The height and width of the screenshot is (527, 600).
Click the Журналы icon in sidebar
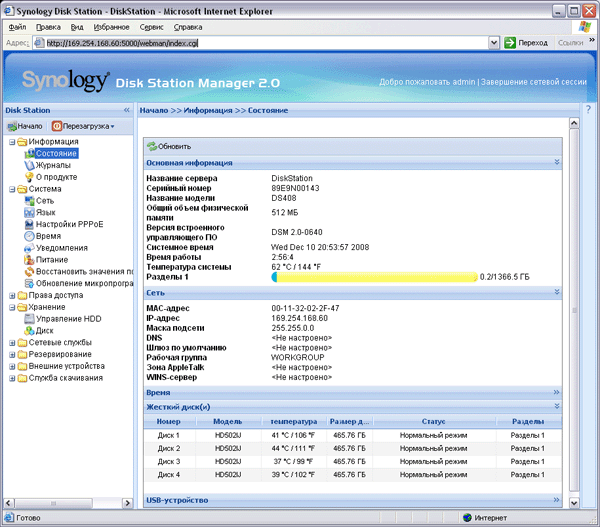(x=29, y=165)
